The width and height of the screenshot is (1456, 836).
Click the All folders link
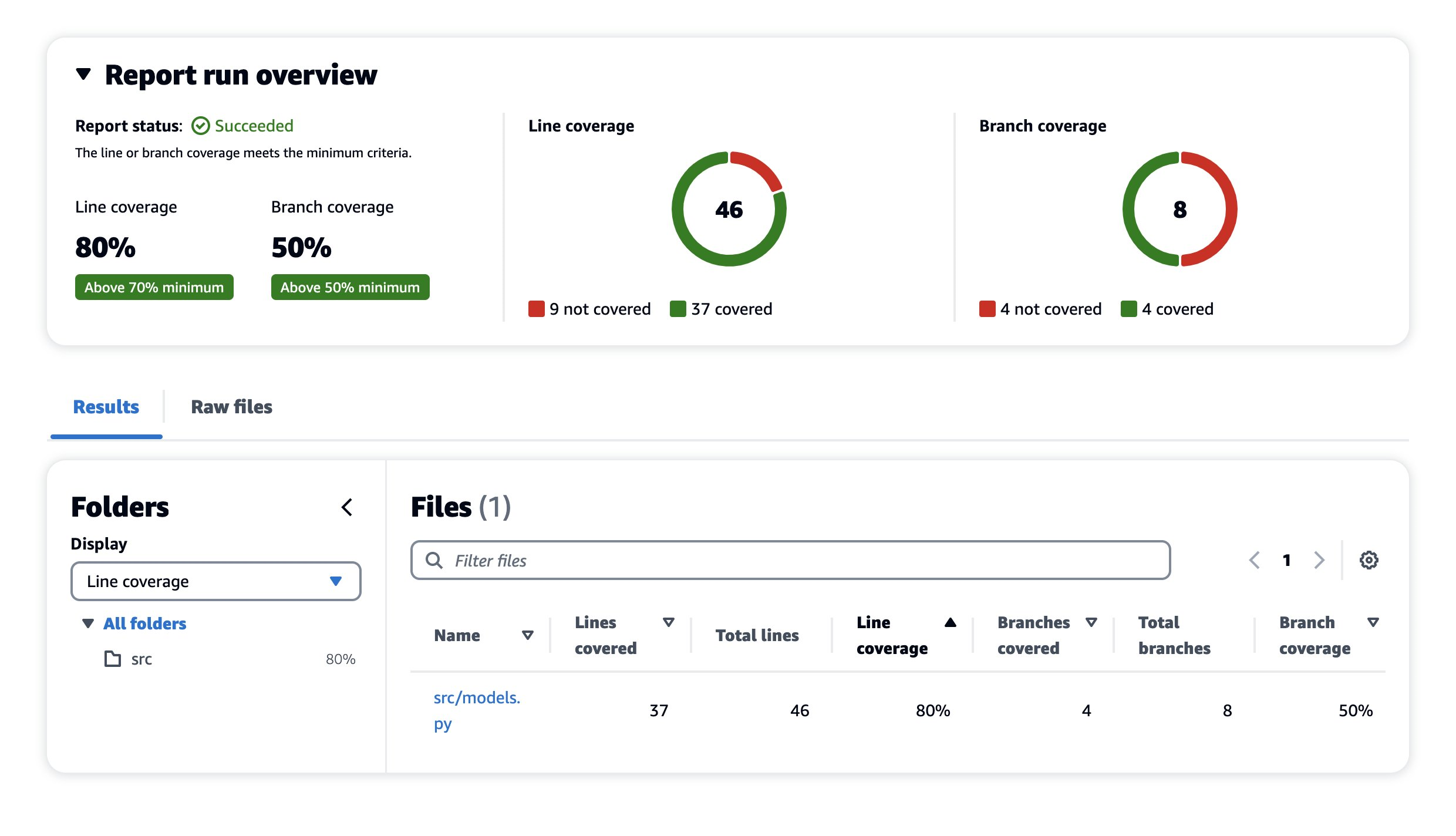click(144, 623)
